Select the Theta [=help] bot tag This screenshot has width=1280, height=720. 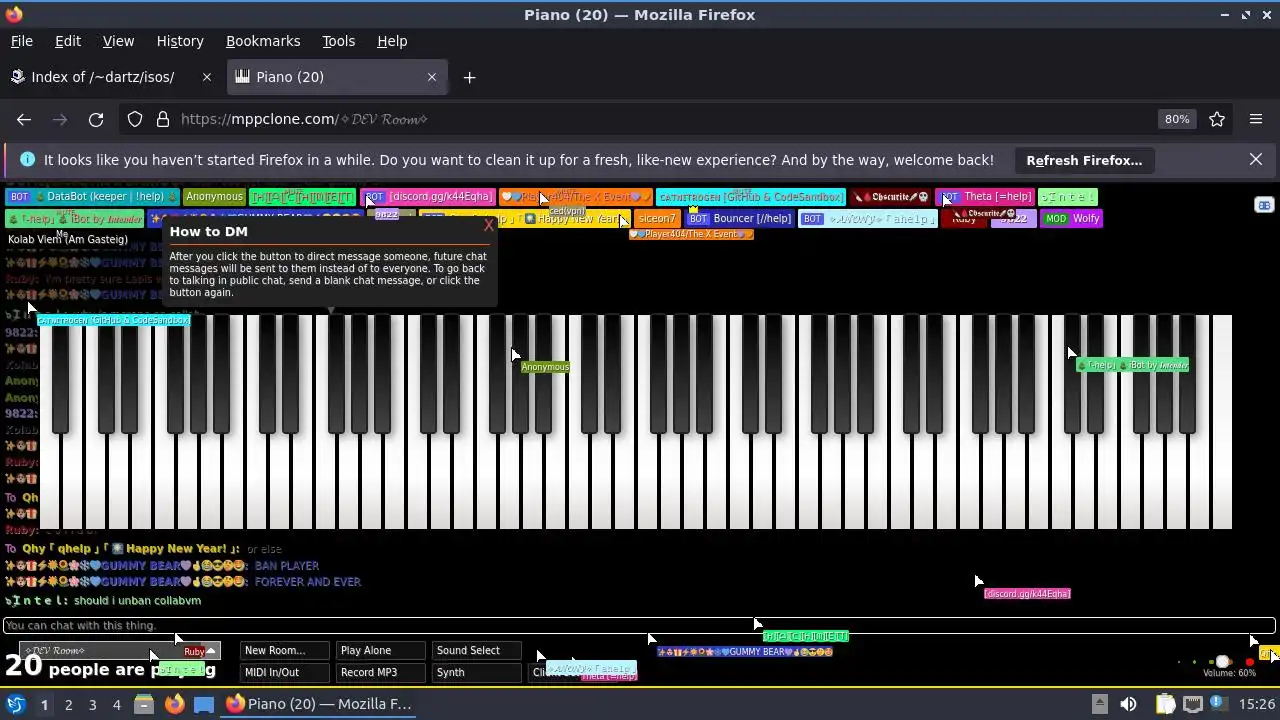pyautogui.click(x=984, y=197)
